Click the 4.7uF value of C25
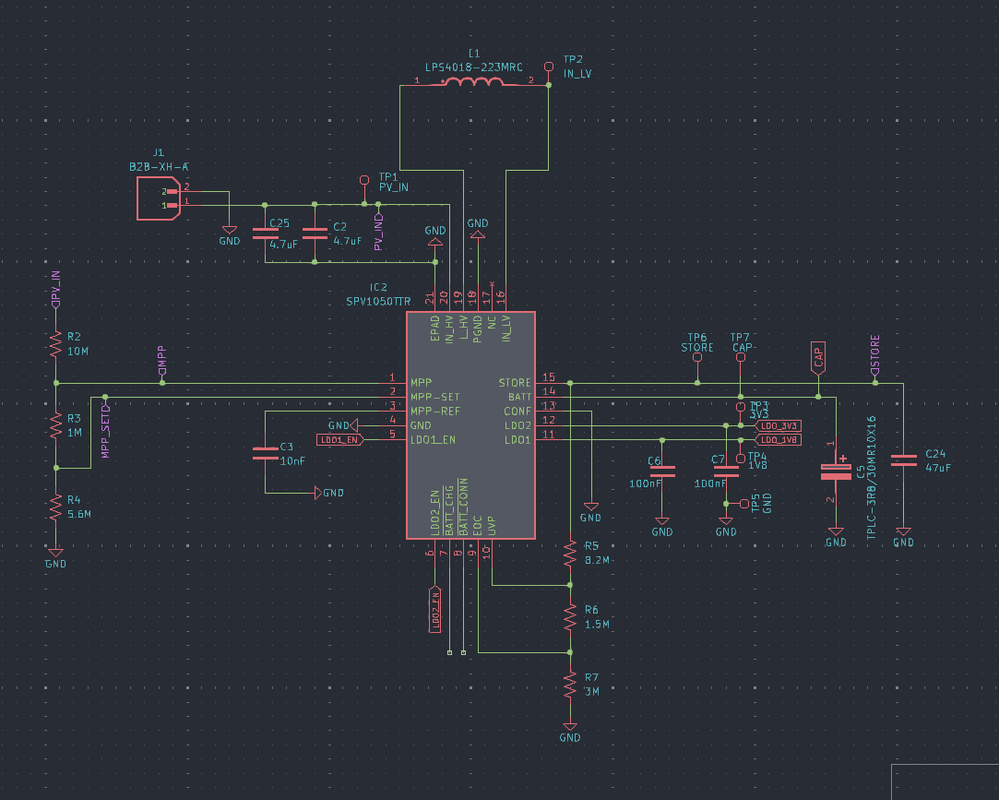The image size is (999, 800). click(284, 244)
